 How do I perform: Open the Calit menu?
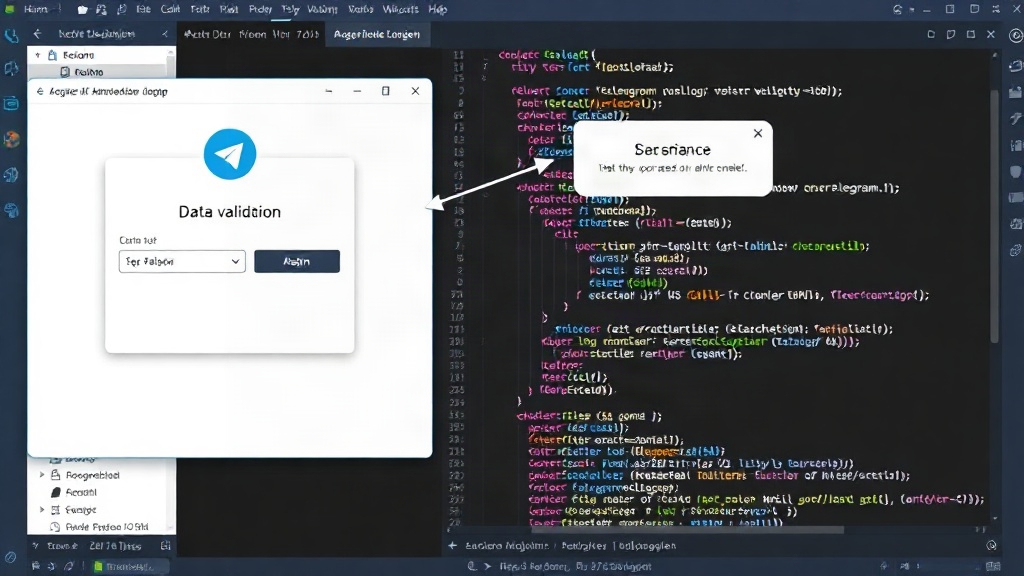(x=170, y=10)
